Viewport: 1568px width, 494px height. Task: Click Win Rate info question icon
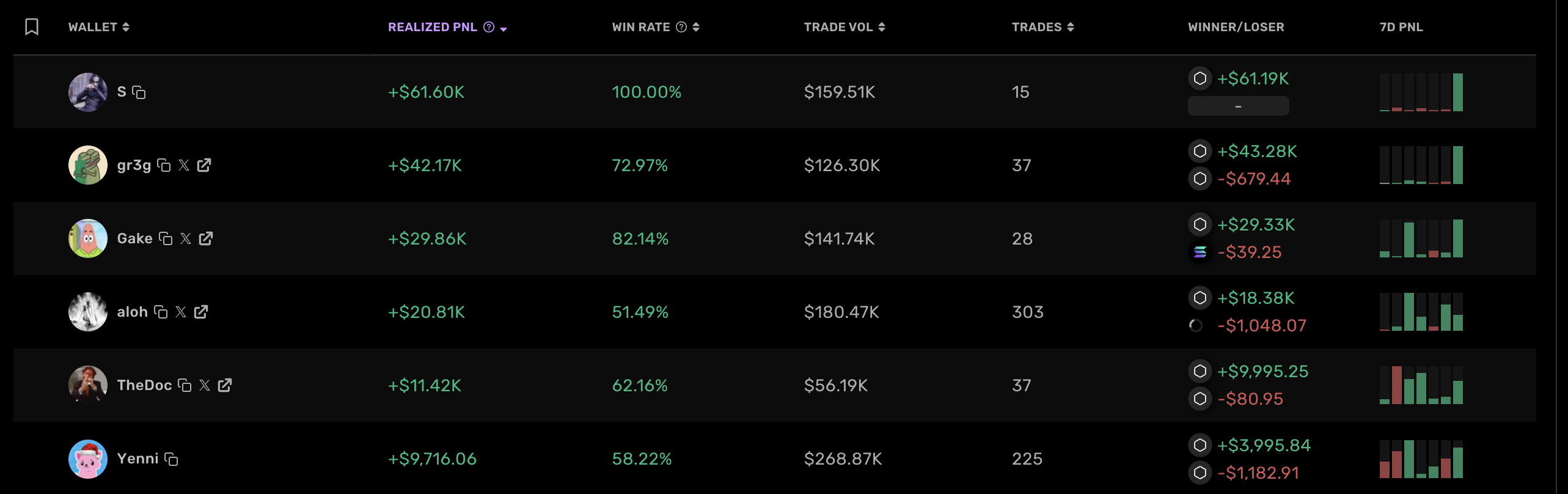[681, 27]
